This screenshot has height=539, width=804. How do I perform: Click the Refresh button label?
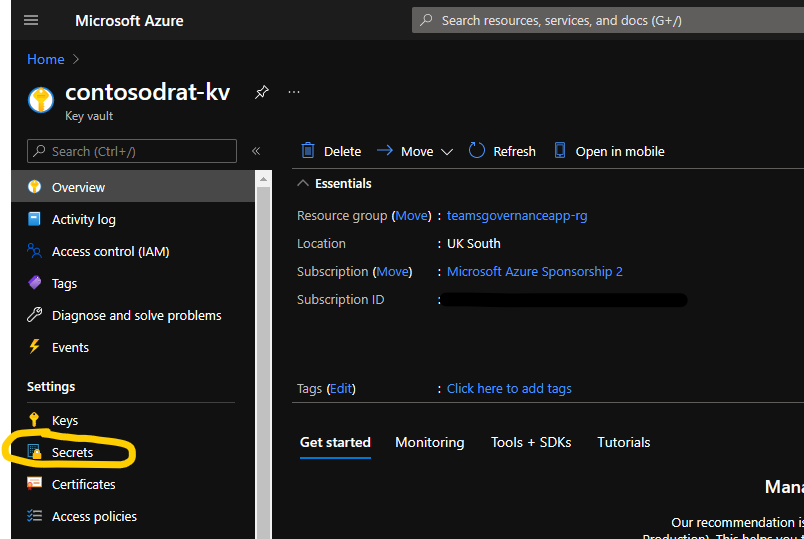click(x=514, y=151)
